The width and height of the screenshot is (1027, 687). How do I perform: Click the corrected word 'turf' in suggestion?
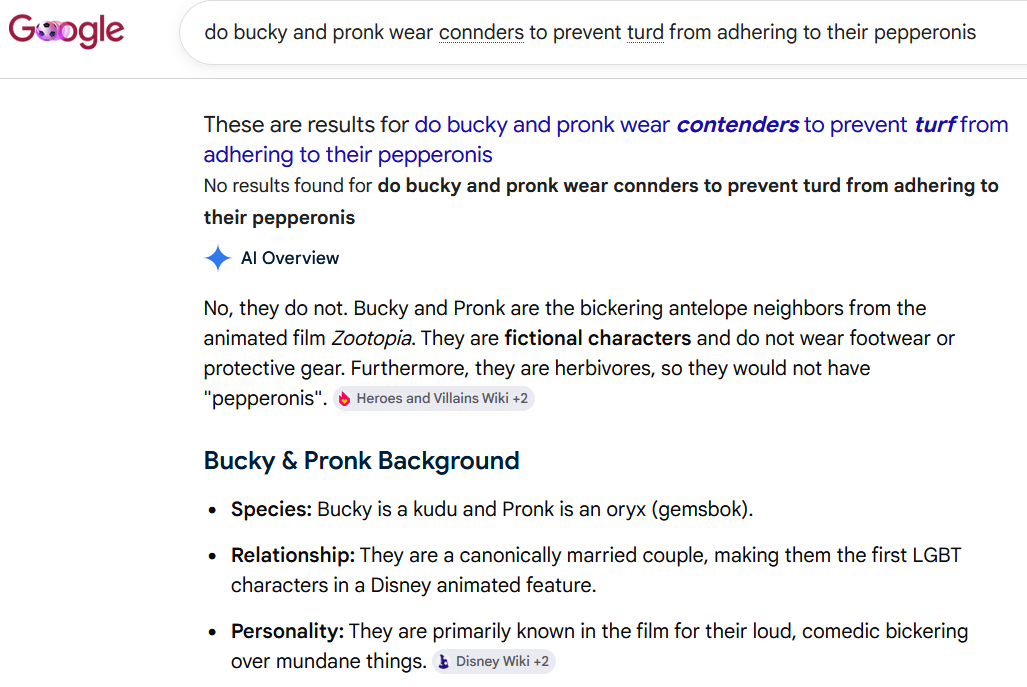pyautogui.click(x=935, y=124)
